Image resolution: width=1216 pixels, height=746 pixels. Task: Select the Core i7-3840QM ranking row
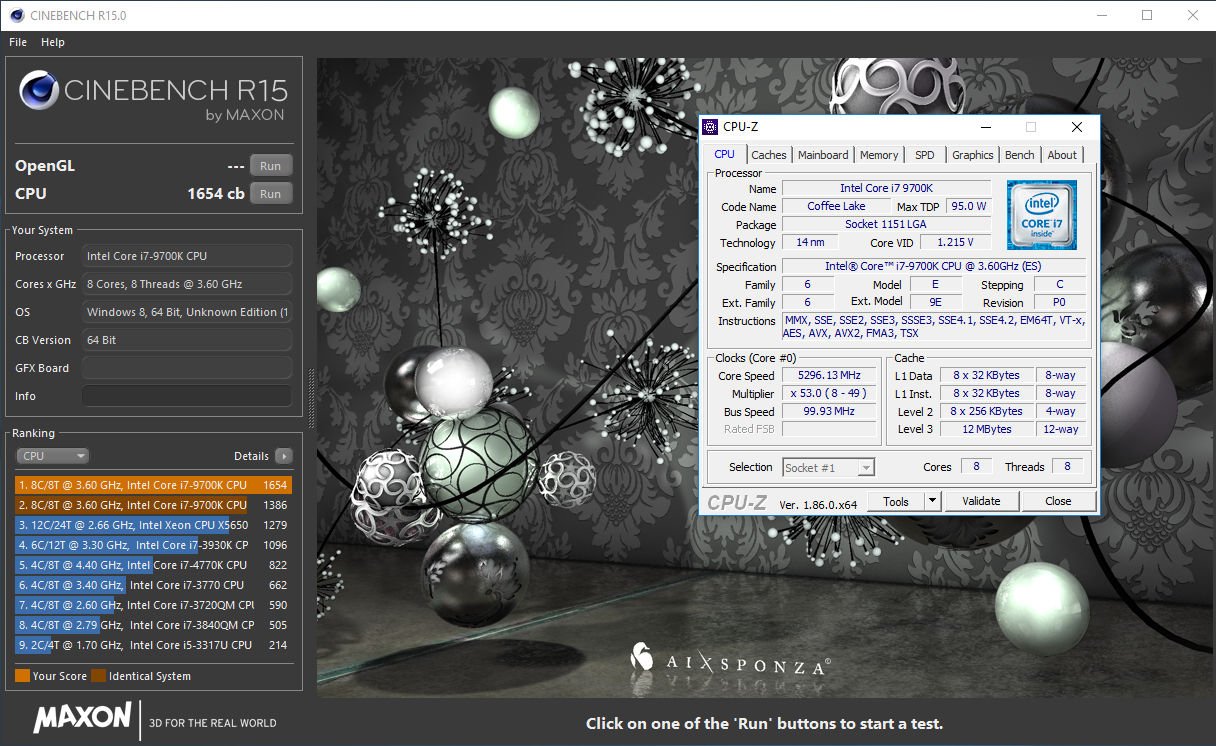153,625
